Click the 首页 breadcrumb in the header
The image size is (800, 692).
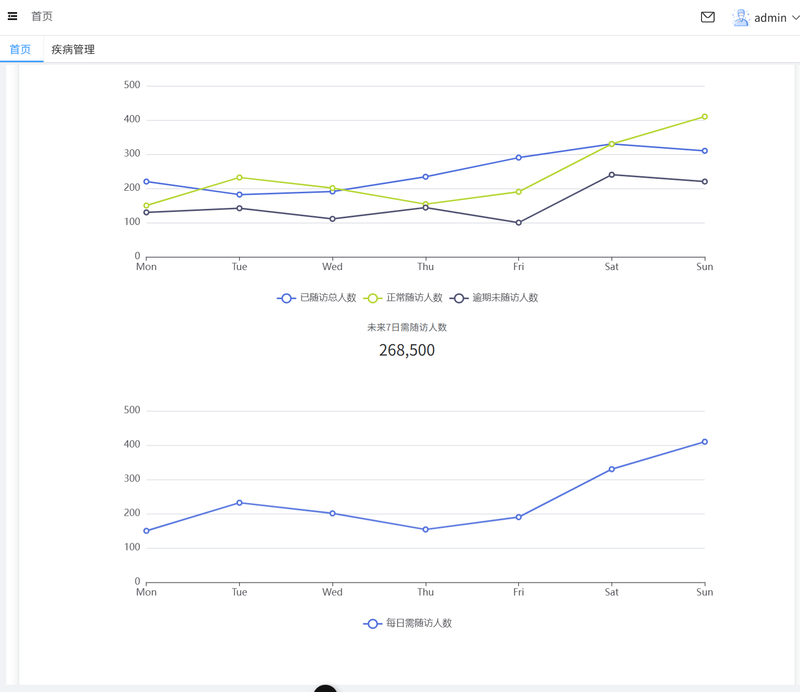pyautogui.click(x=42, y=16)
